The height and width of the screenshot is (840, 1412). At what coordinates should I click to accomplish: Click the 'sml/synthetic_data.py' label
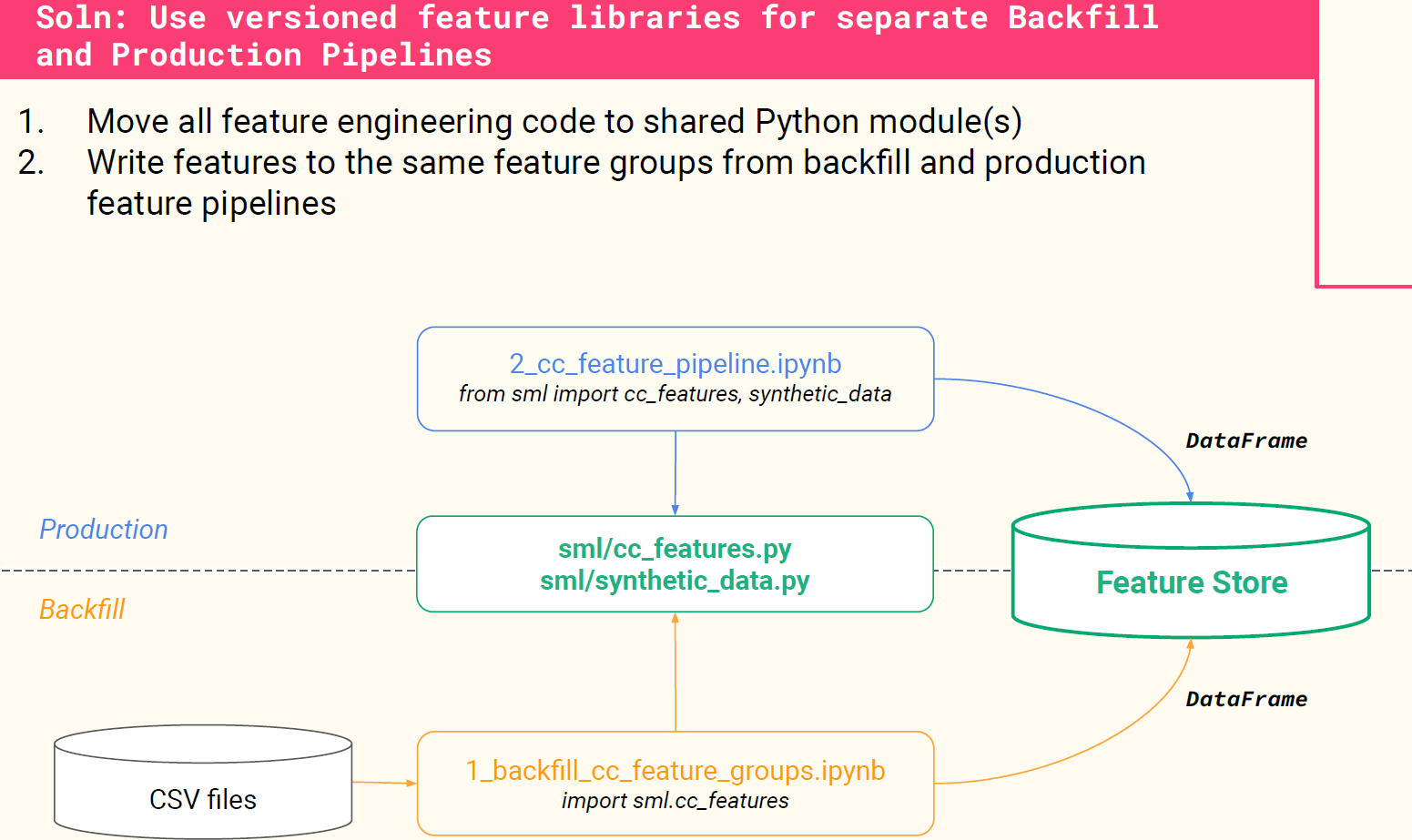pos(675,581)
